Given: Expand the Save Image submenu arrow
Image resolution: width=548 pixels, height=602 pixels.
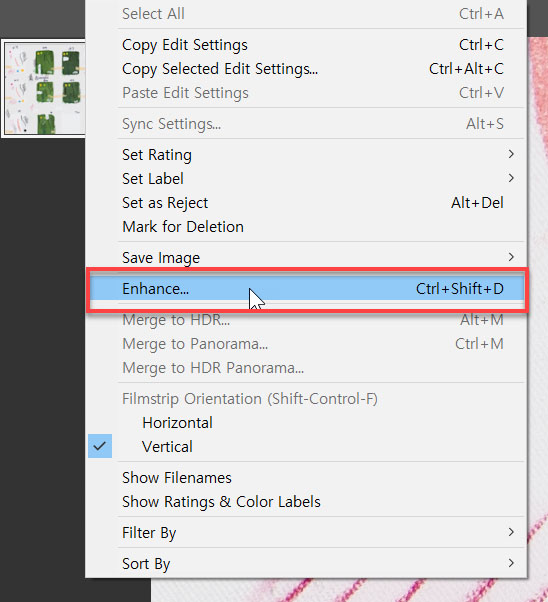Looking at the screenshot, I should (x=511, y=257).
